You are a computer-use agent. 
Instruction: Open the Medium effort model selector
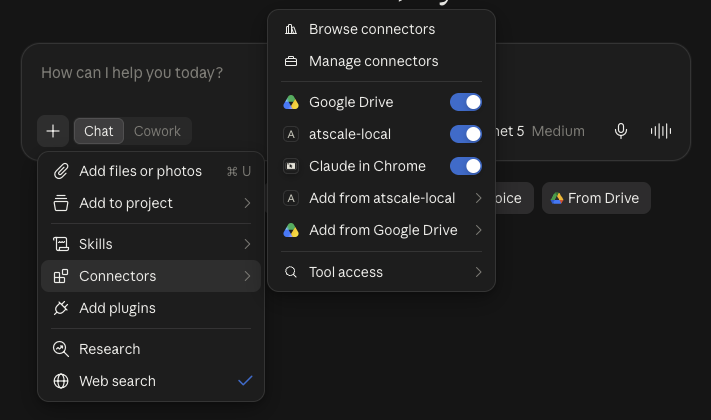558,131
